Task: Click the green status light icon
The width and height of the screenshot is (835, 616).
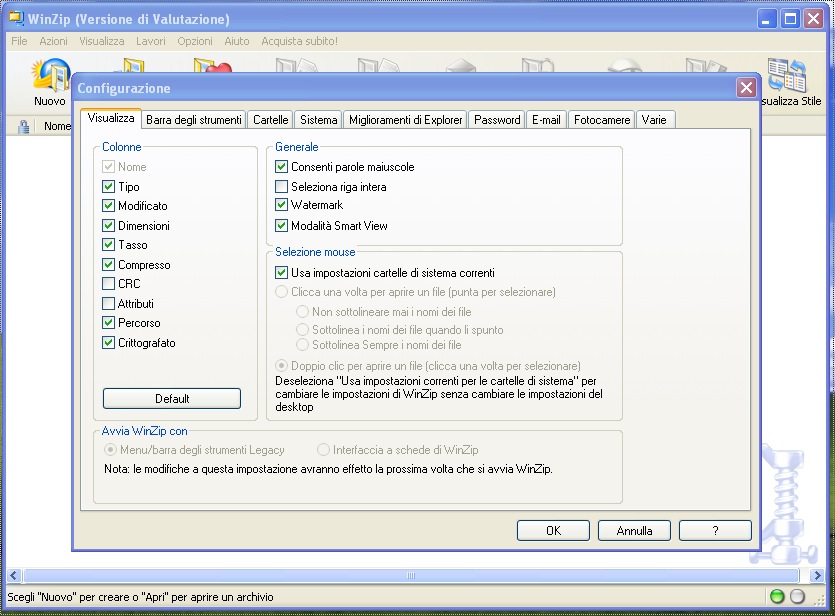Action: click(777, 597)
